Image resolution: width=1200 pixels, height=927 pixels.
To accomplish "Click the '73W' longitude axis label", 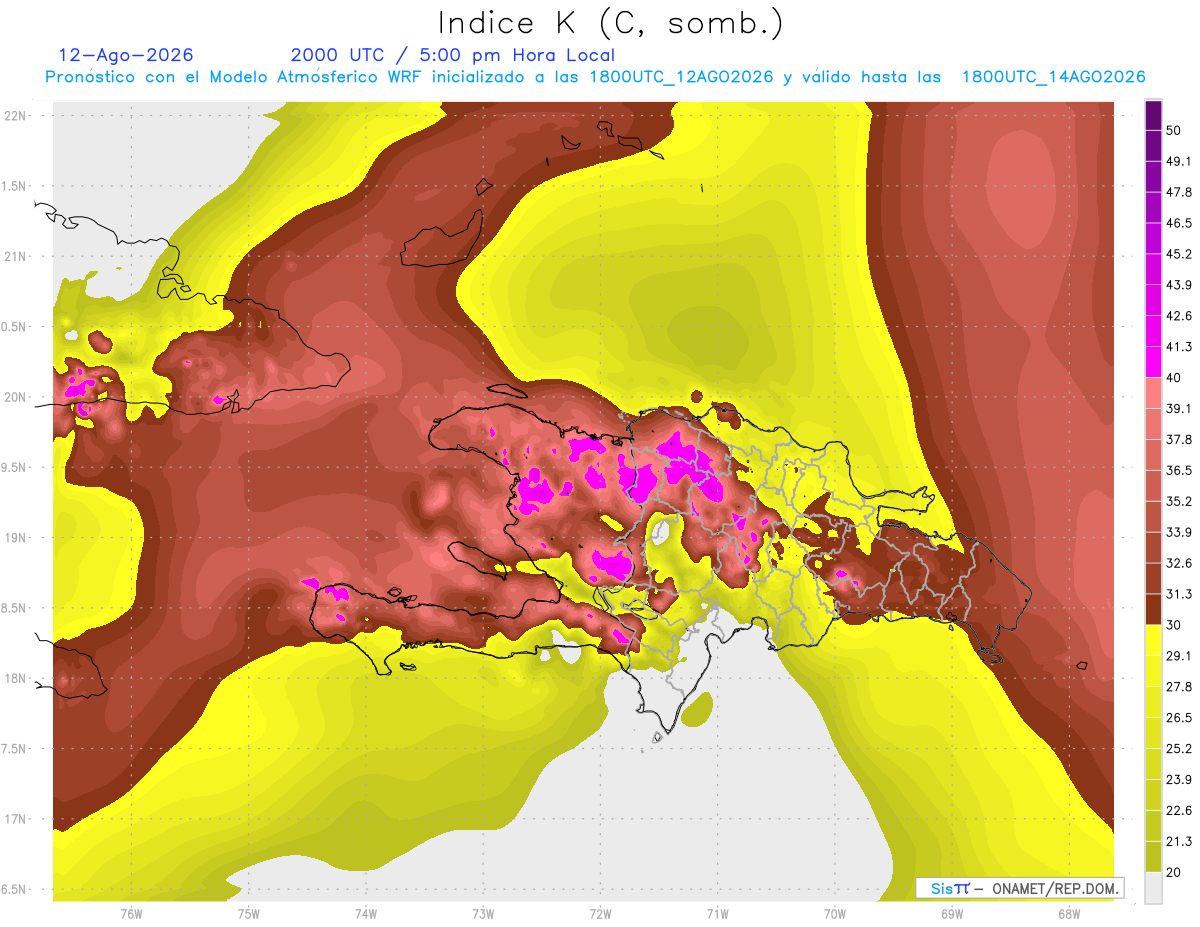I will pos(483,914).
